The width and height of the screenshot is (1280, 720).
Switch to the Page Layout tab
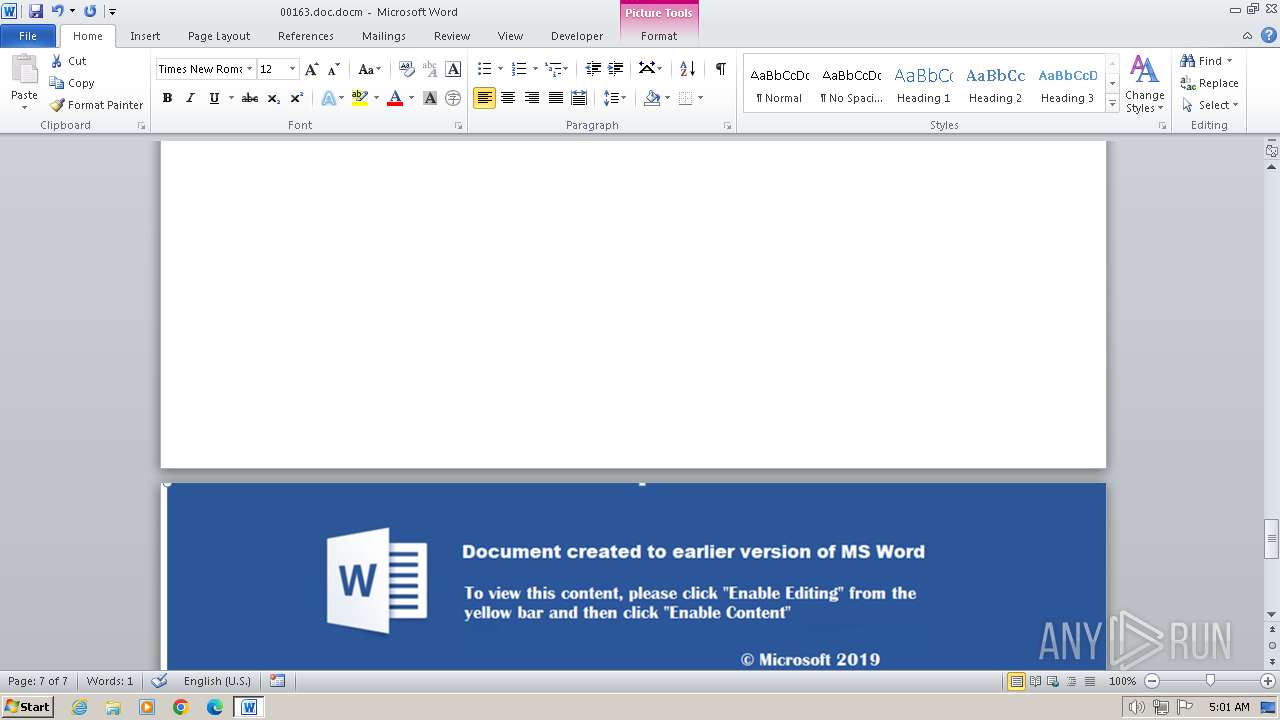(x=219, y=36)
